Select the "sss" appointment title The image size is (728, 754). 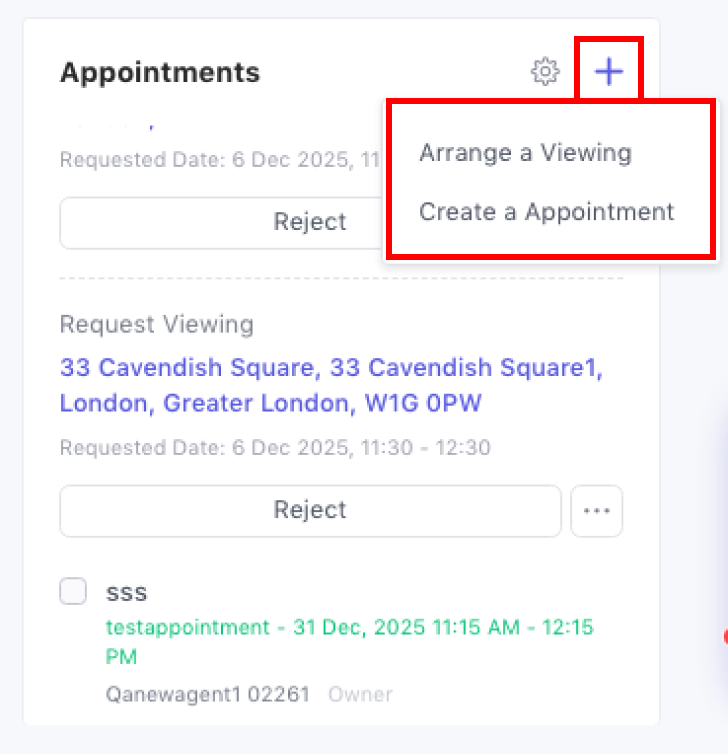pyautogui.click(x=127, y=592)
